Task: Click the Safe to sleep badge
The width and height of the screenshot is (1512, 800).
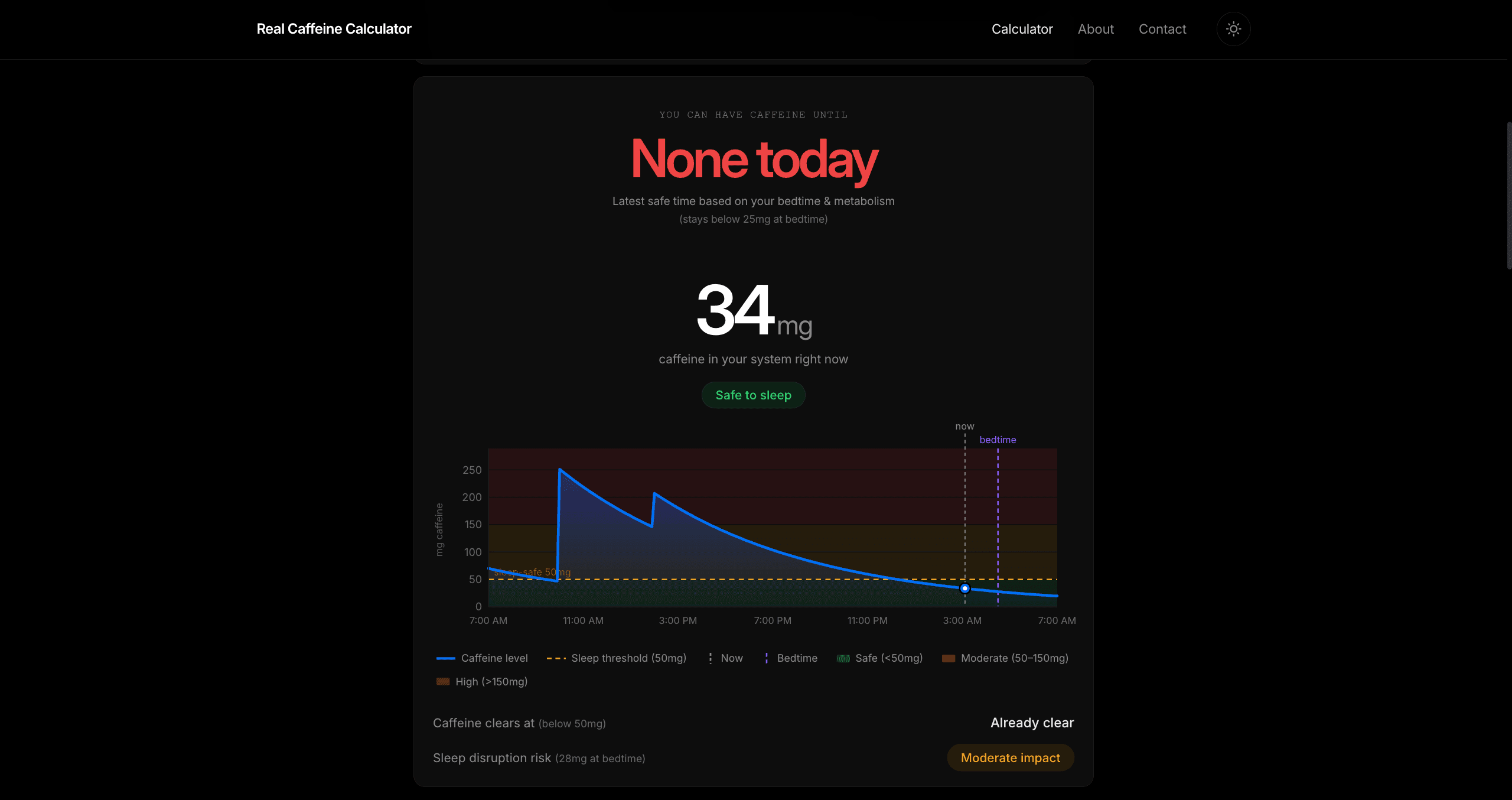Action: pyautogui.click(x=753, y=395)
